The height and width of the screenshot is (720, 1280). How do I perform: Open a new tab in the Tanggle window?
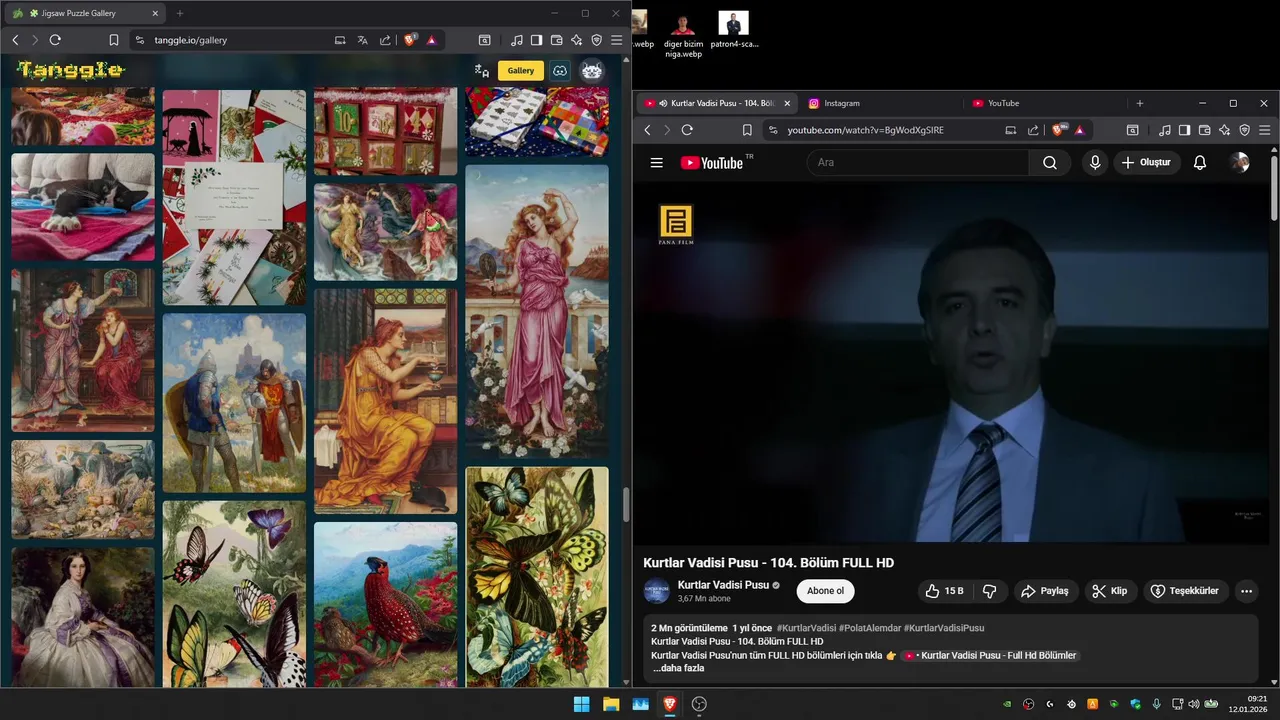(180, 13)
